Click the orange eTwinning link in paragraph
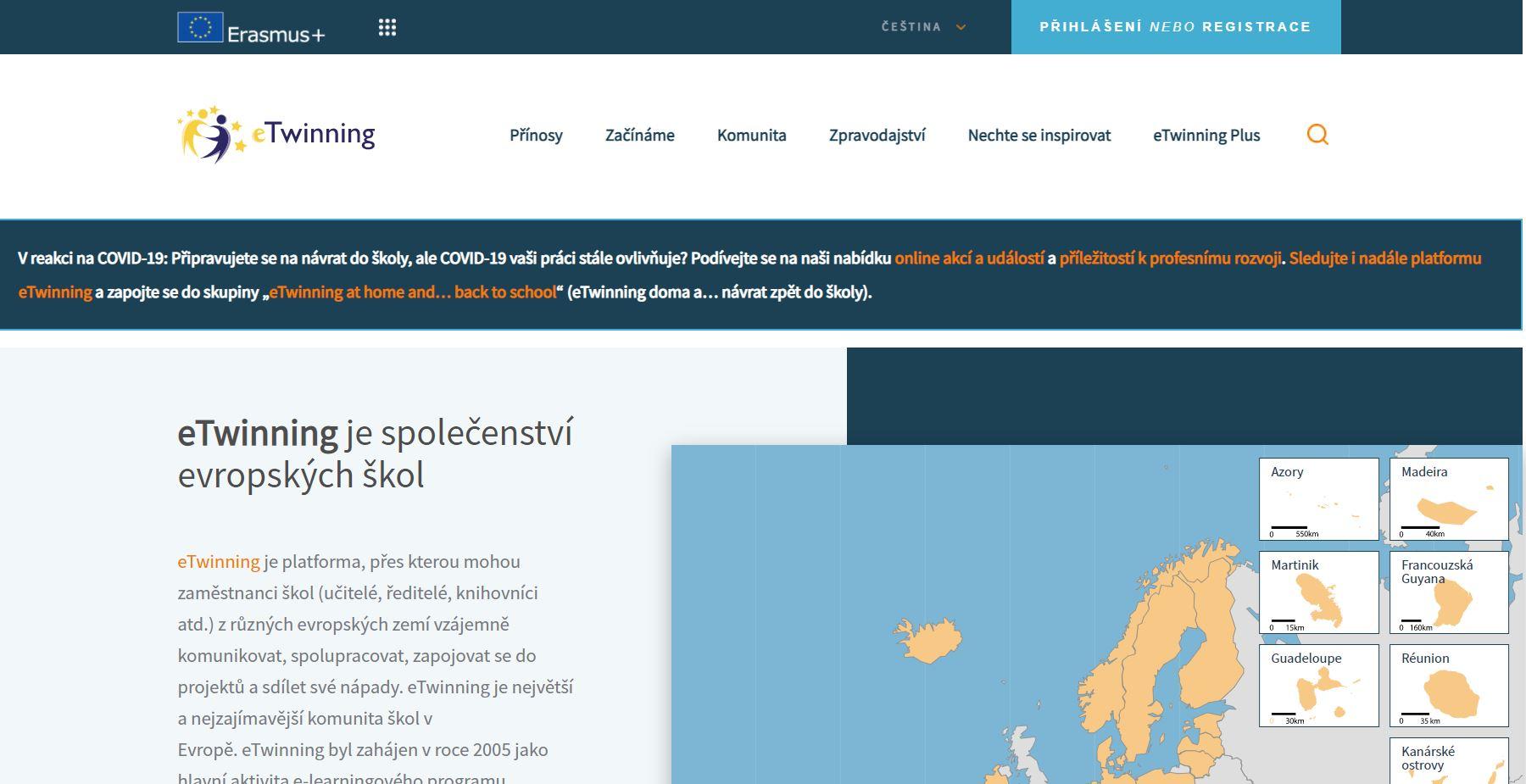This screenshot has width=1526, height=784. coord(219,562)
